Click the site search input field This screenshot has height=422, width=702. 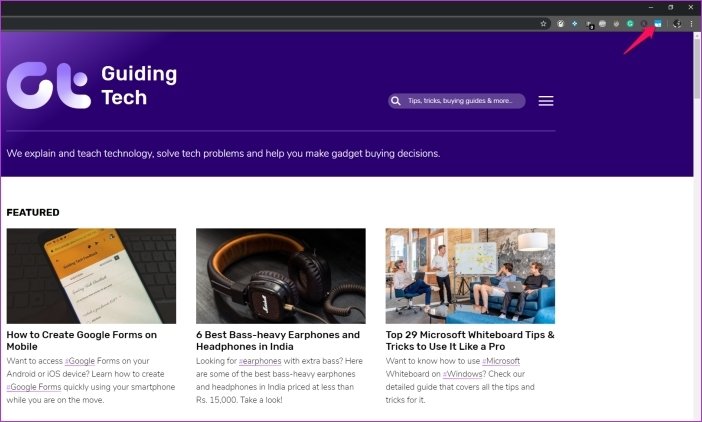[x=463, y=101]
